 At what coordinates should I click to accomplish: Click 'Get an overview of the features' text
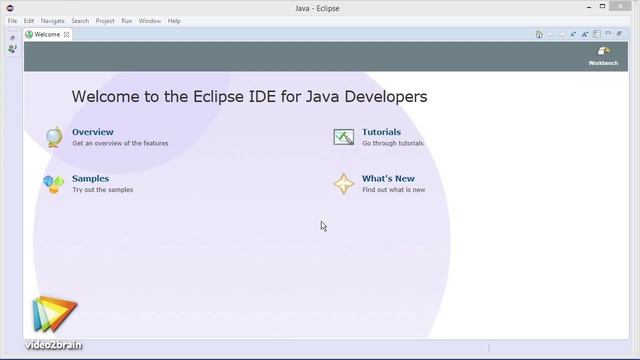(x=120, y=143)
